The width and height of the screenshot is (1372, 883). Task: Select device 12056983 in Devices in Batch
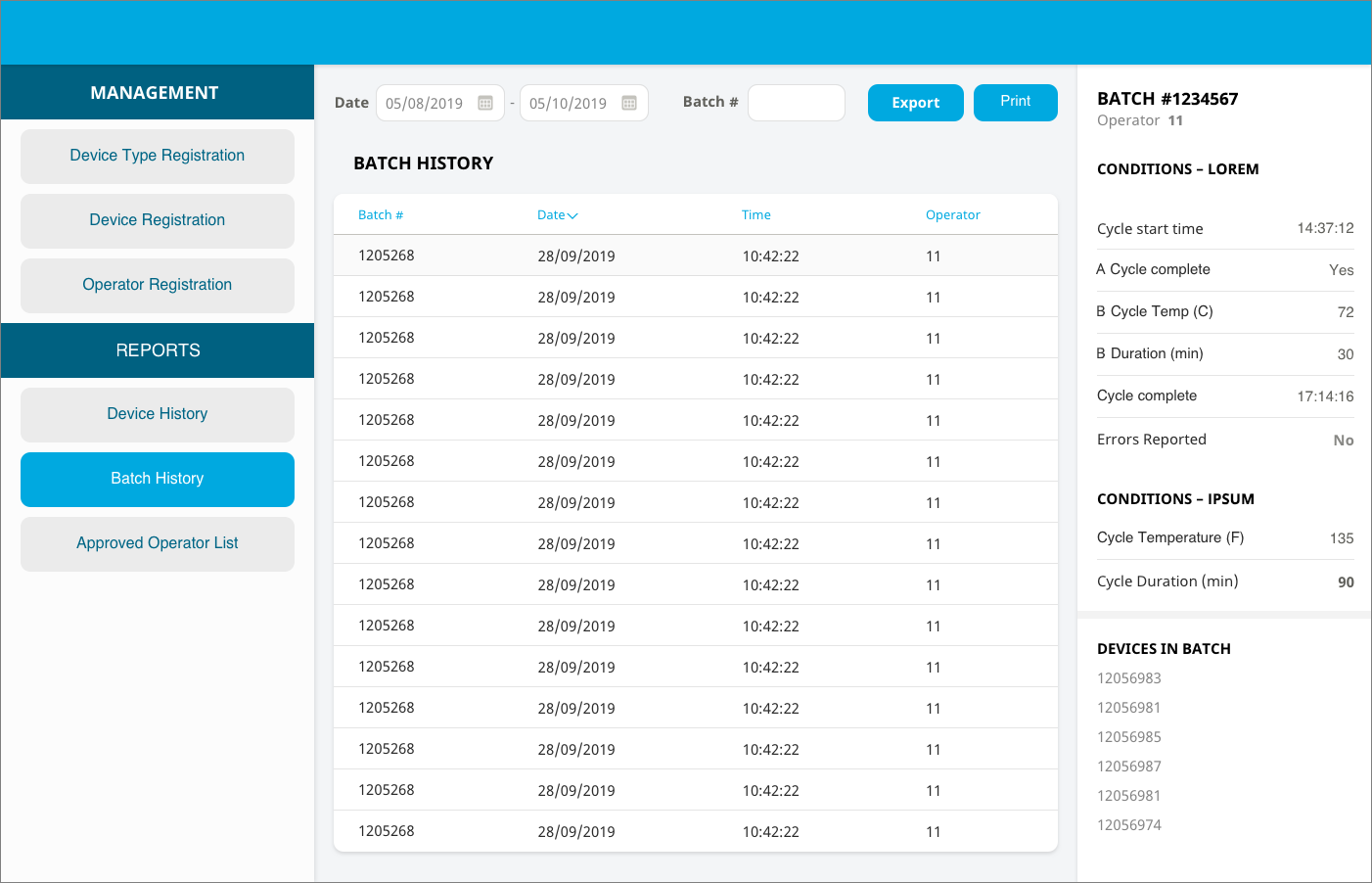coord(1128,677)
